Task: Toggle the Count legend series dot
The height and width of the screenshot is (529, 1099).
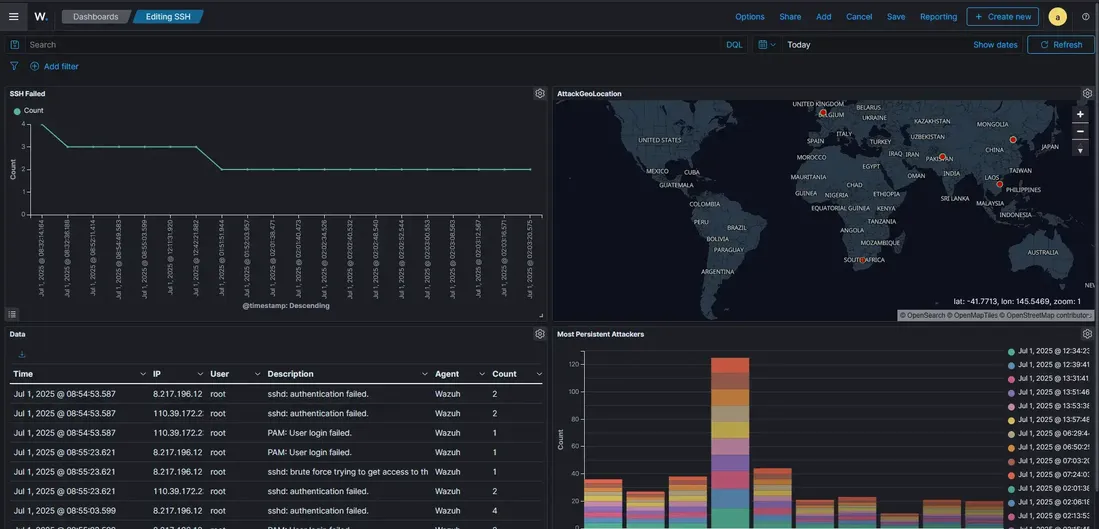Action: point(17,111)
